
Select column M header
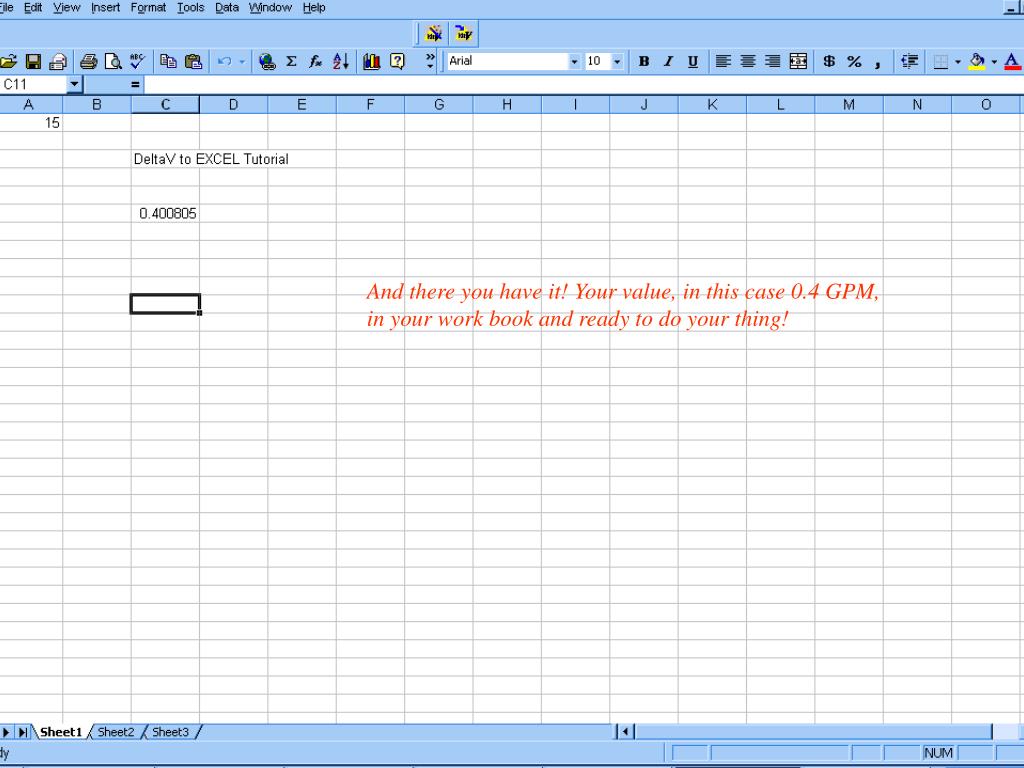(x=848, y=104)
